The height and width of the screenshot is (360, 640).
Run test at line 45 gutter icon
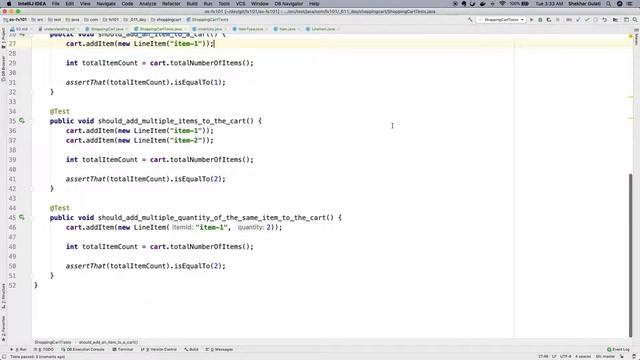click(x=22, y=218)
